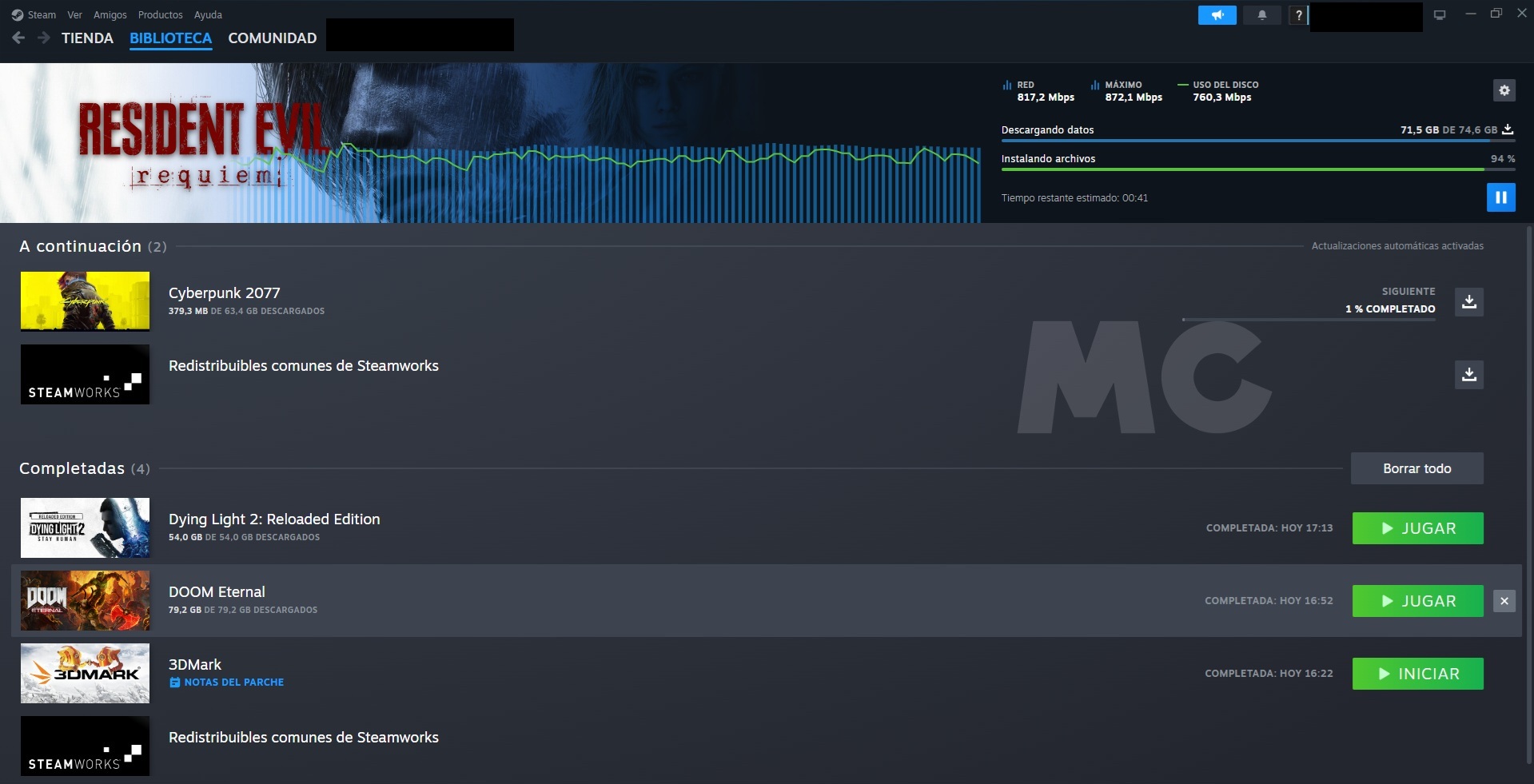Click Tiempo restante estimado: 00:41
This screenshot has height=784, width=1534.
[x=1074, y=198]
